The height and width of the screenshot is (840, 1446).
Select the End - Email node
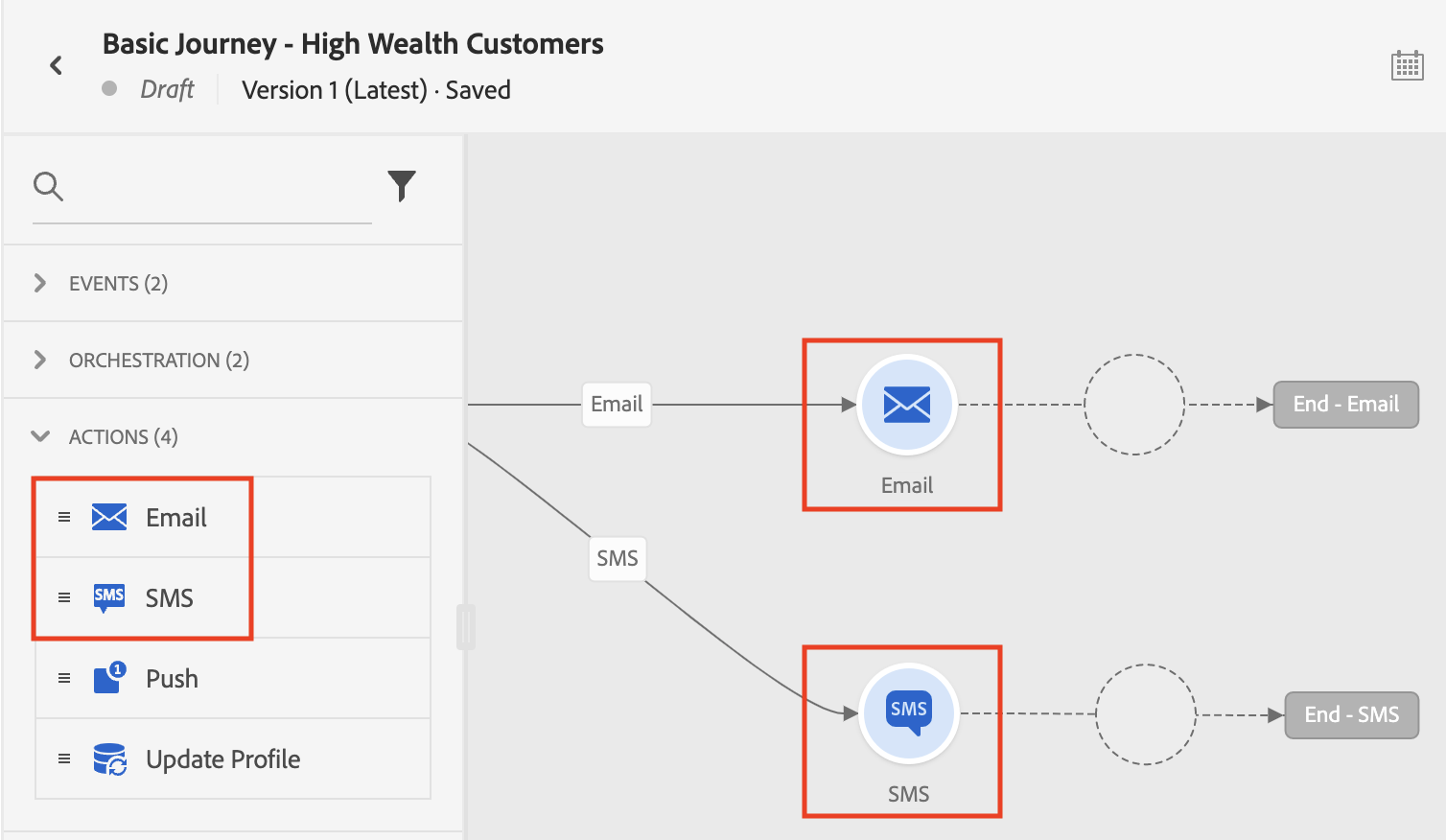(x=1345, y=405)
